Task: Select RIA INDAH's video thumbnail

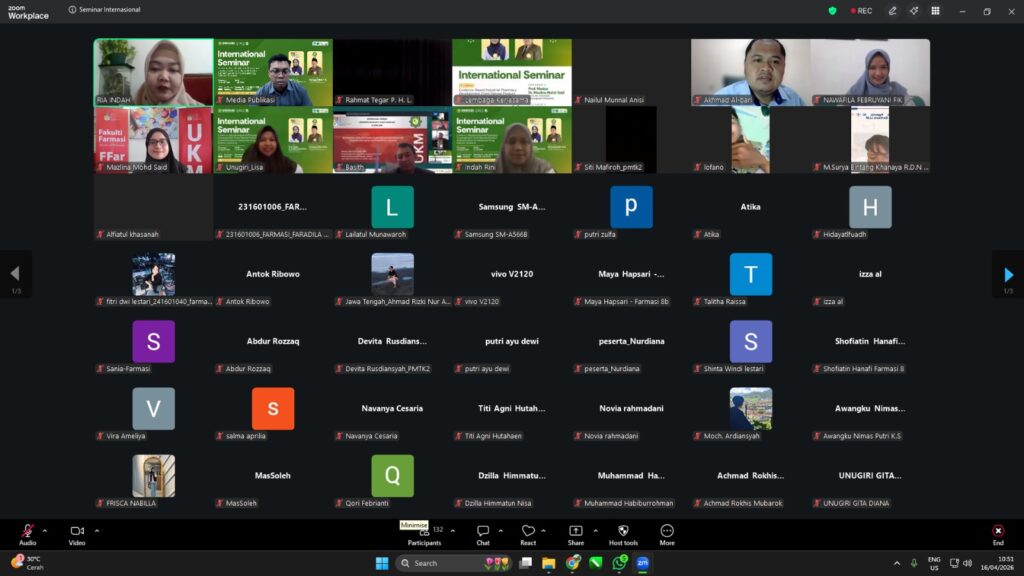Action: pos(153,72)
